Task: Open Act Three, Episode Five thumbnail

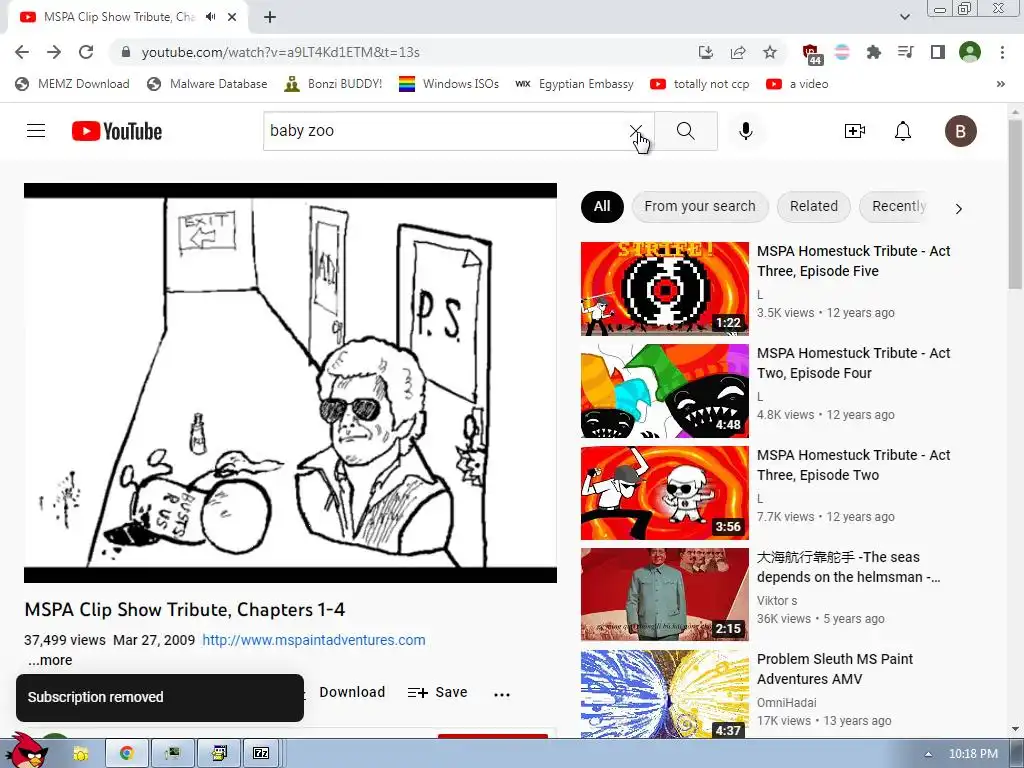Action: [x=665, y=289]
